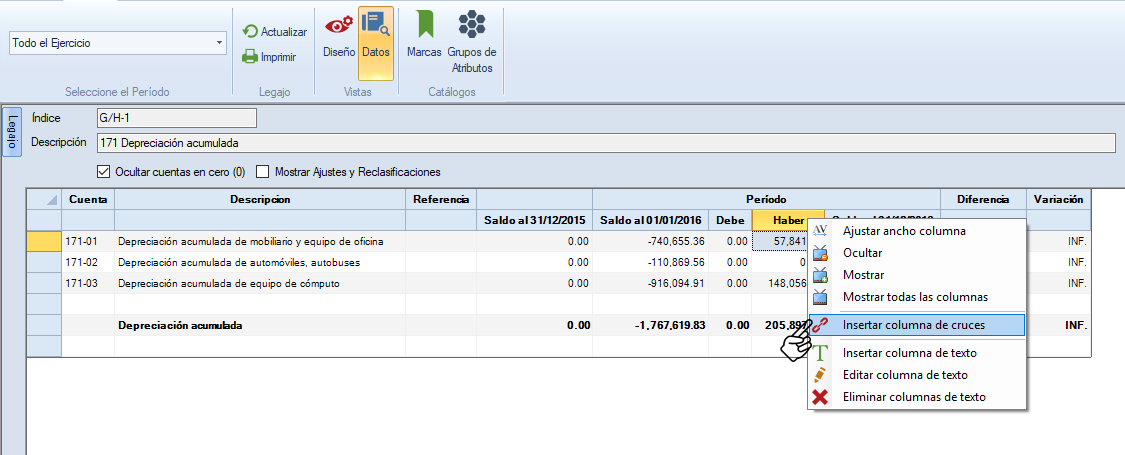Click Editar columna de texto
Image resolution: width=1125 pixels, height=455 pixels.
coord(904,375)
